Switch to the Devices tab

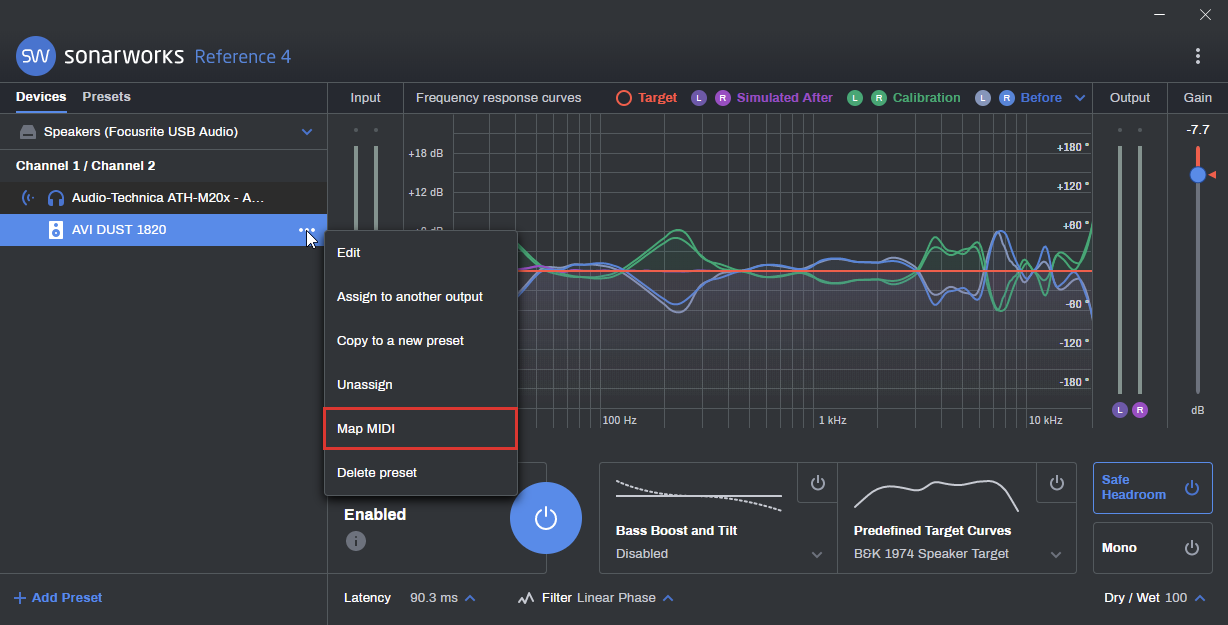click(x=41, y=97)
